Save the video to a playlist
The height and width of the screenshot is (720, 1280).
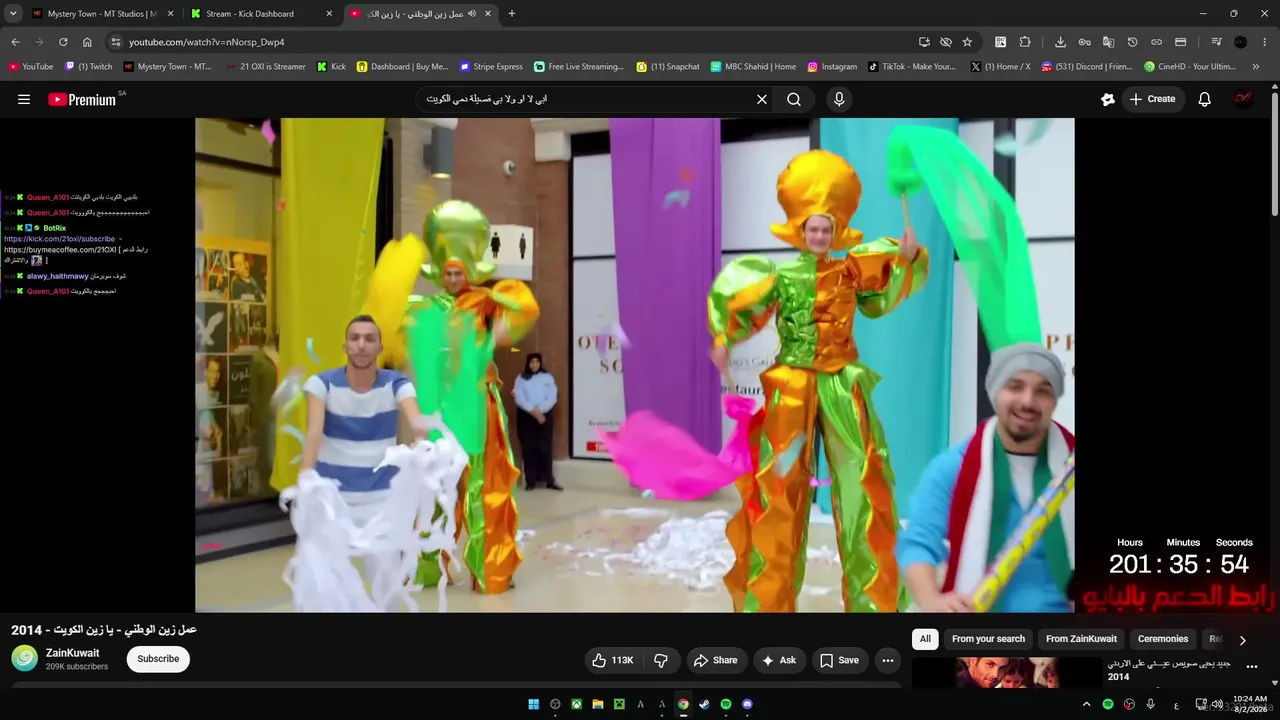(x=839, y=660)
